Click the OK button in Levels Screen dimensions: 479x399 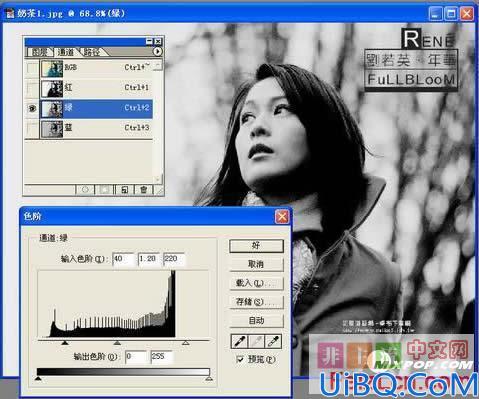(x=256, y=246)
